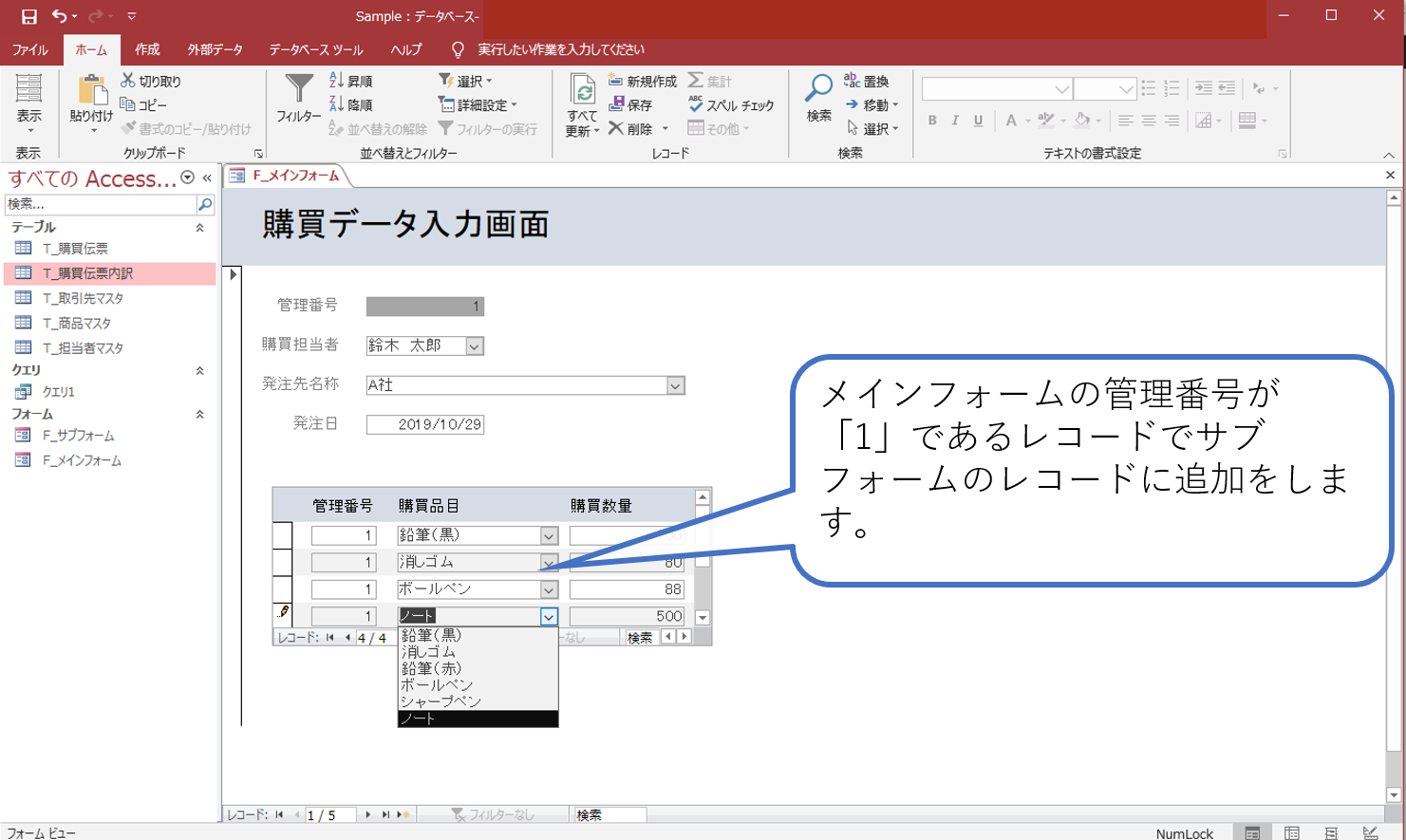Viewport: 1406px width, 840px height.
Task: Click the 削除 record button
Action: tap(631, 128)
